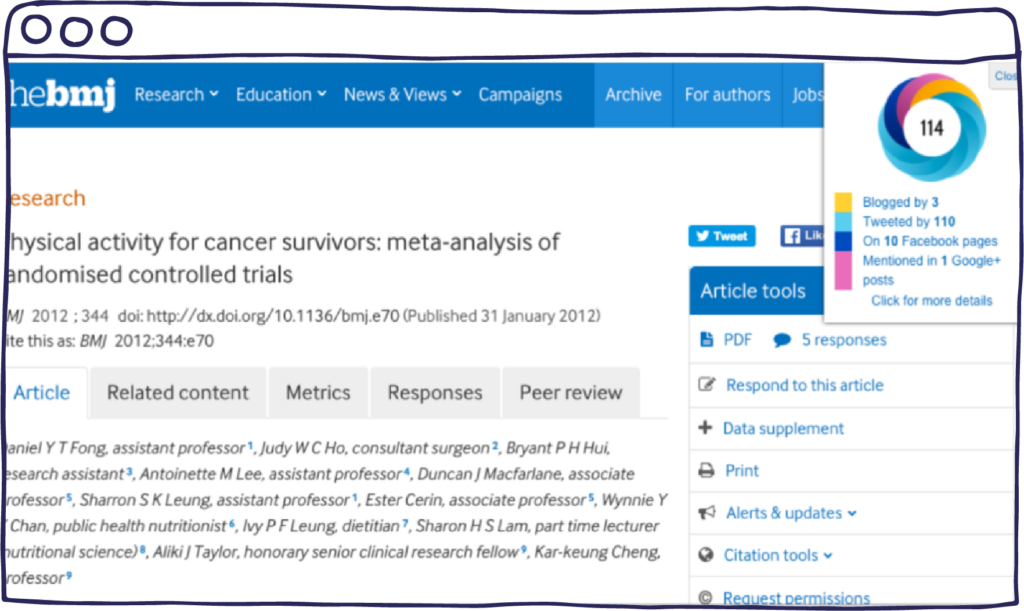Select the Related content tab
This screenshot has width=1024, height=611.
point(178,393)
